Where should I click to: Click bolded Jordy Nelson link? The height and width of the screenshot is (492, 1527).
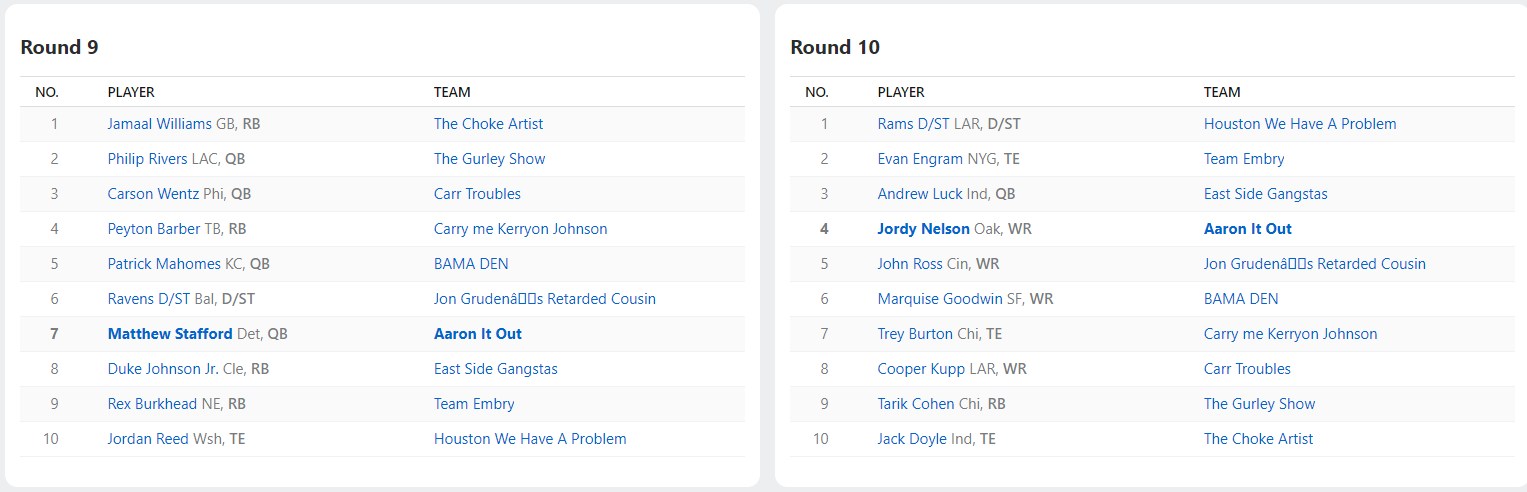923,229
